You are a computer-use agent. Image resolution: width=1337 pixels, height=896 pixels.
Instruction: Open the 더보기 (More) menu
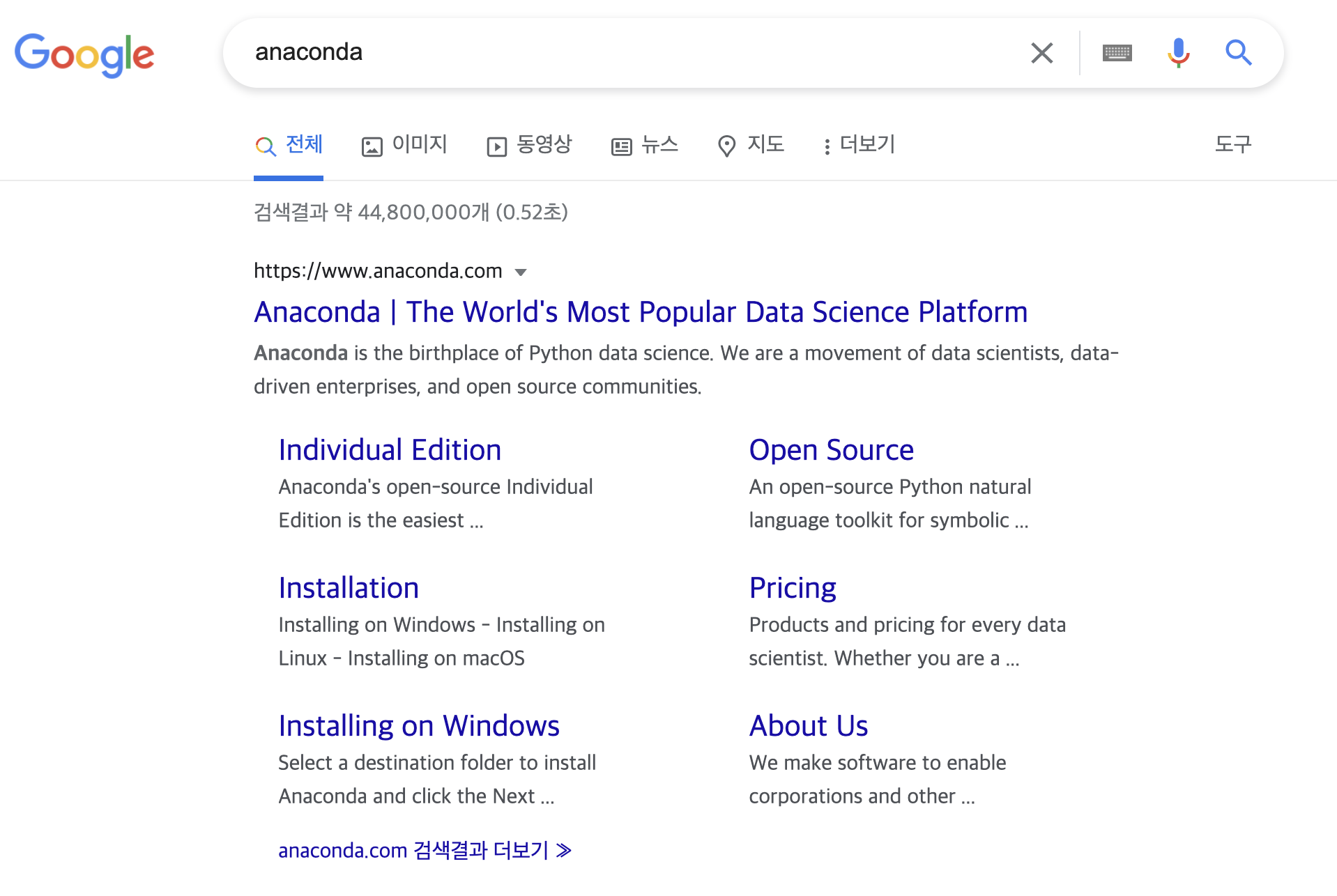pos(859,145)
